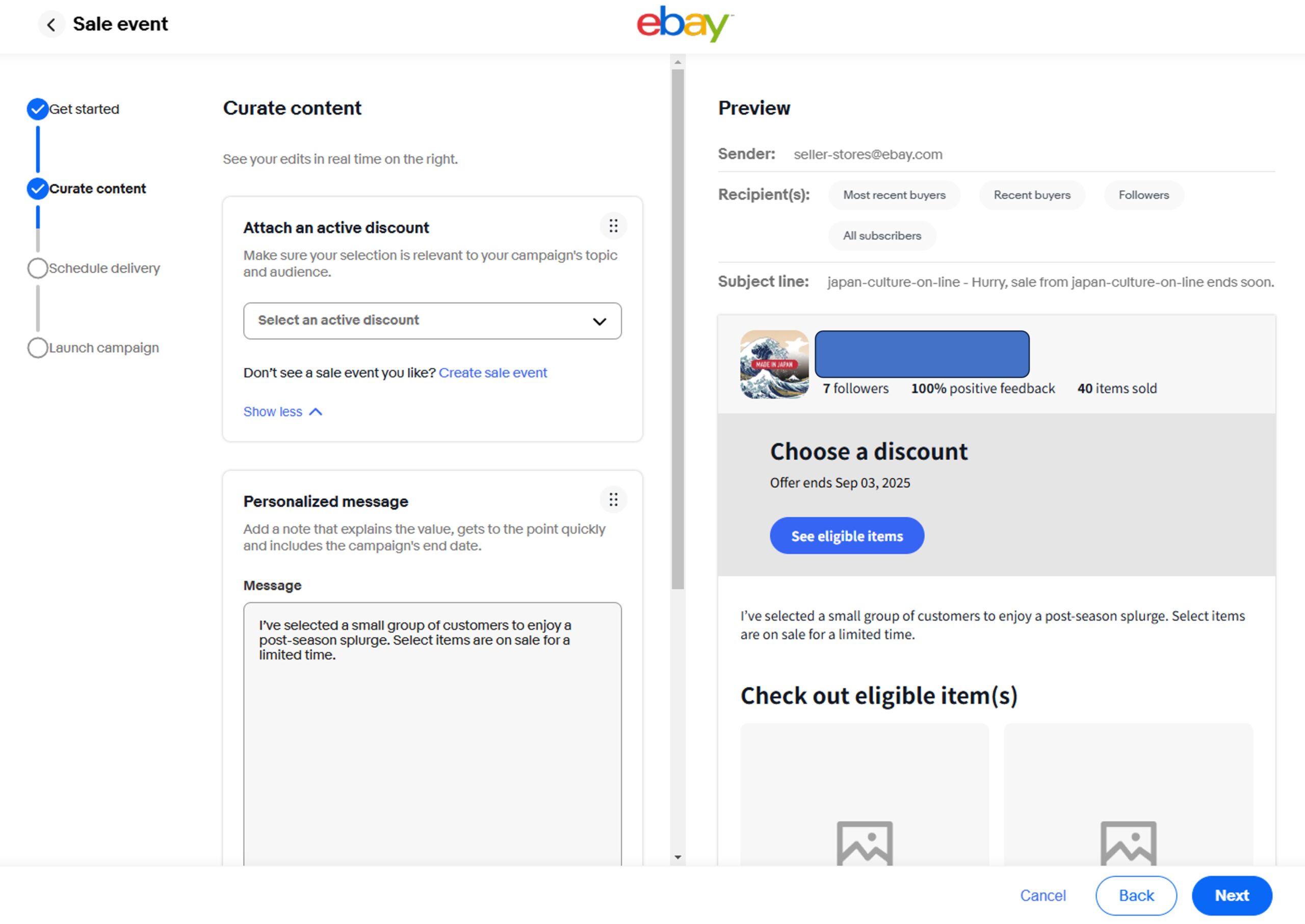
Task: Select the Launch campaign step circle
Action: 38,348
